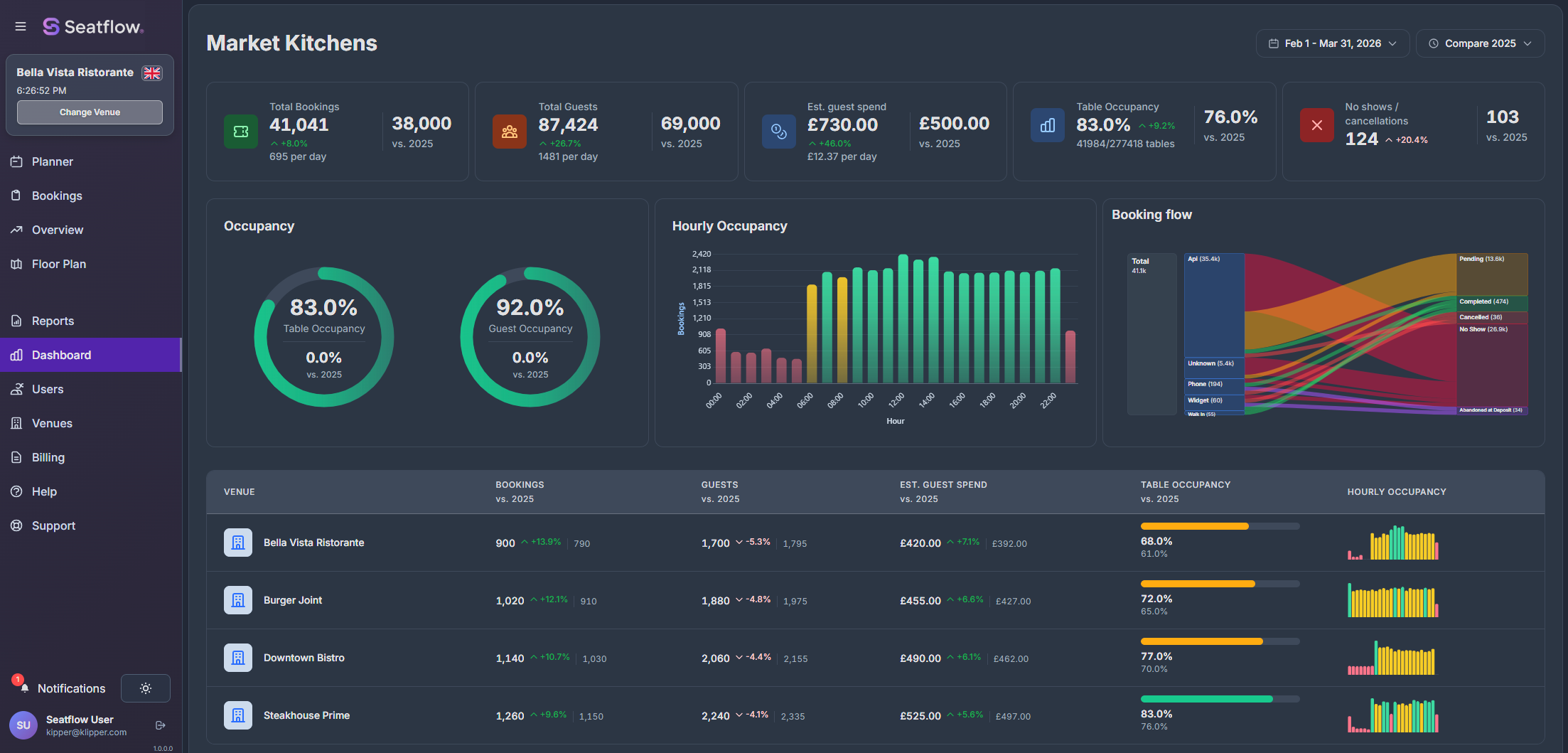Click the 87,424 Total Guests value
1568x753 pixels.
tap(568, 125)
